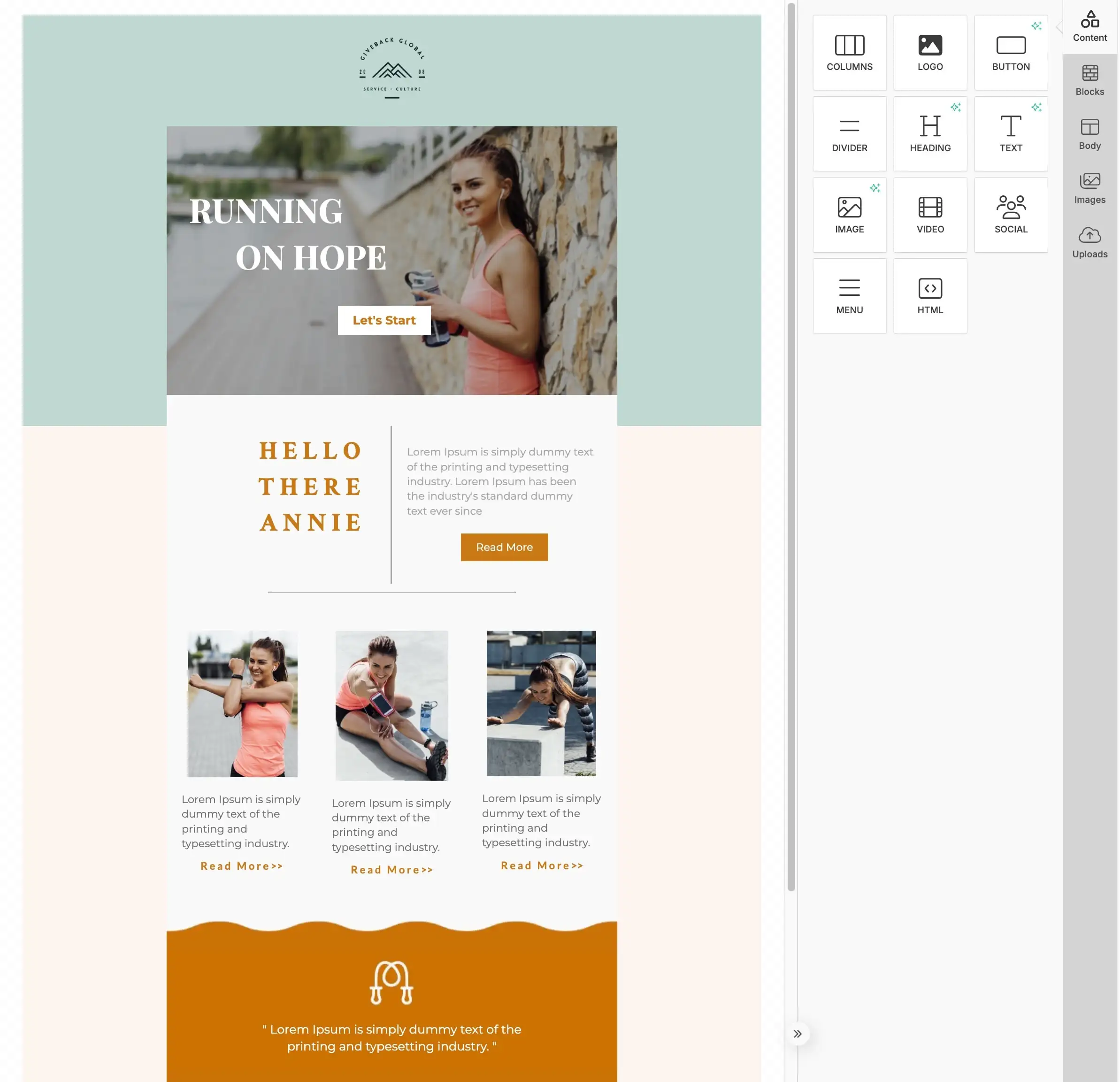Select the Social content block

[x=1010, y=215]
